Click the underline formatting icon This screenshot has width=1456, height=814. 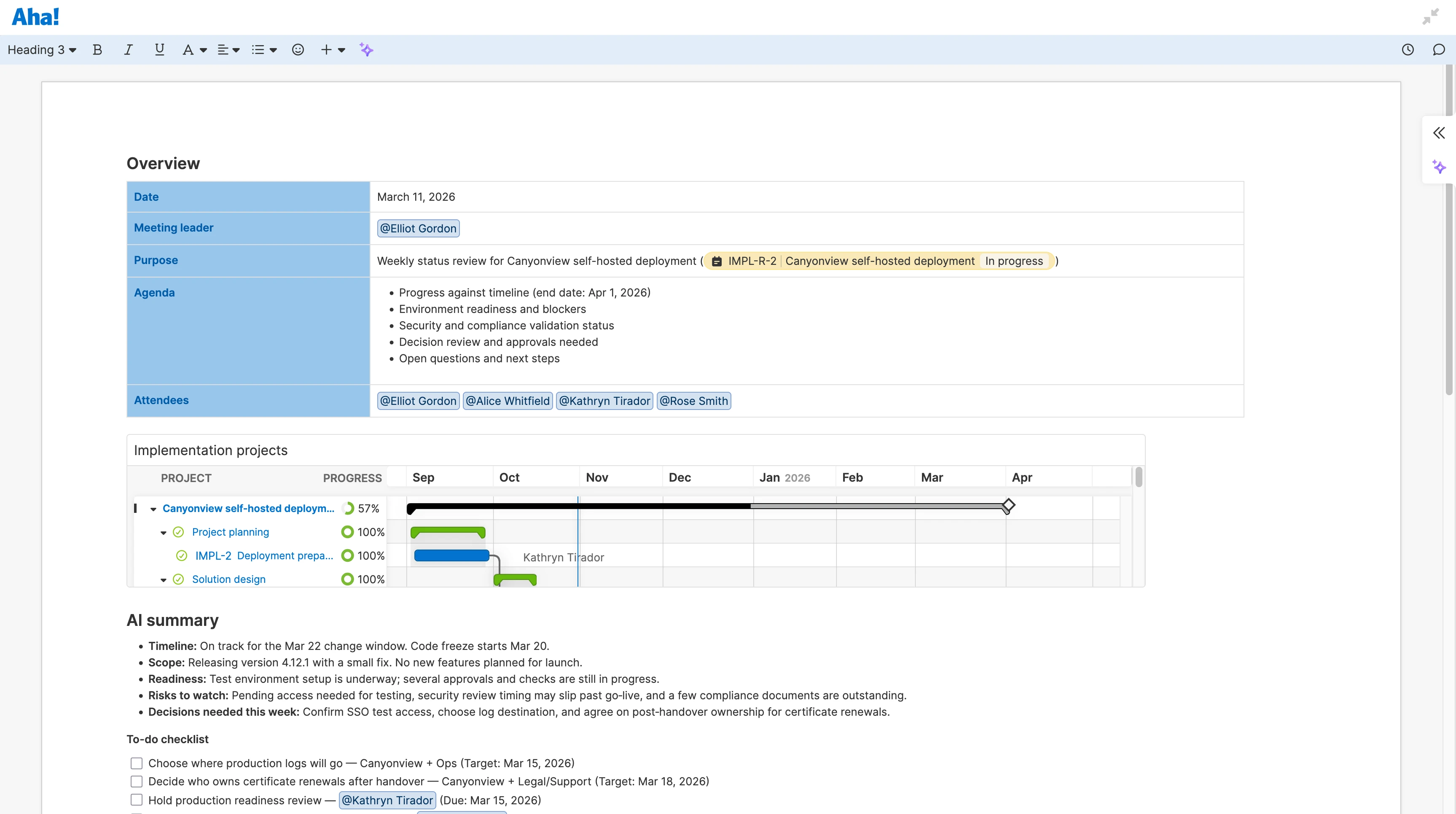(x=159, y=50)
